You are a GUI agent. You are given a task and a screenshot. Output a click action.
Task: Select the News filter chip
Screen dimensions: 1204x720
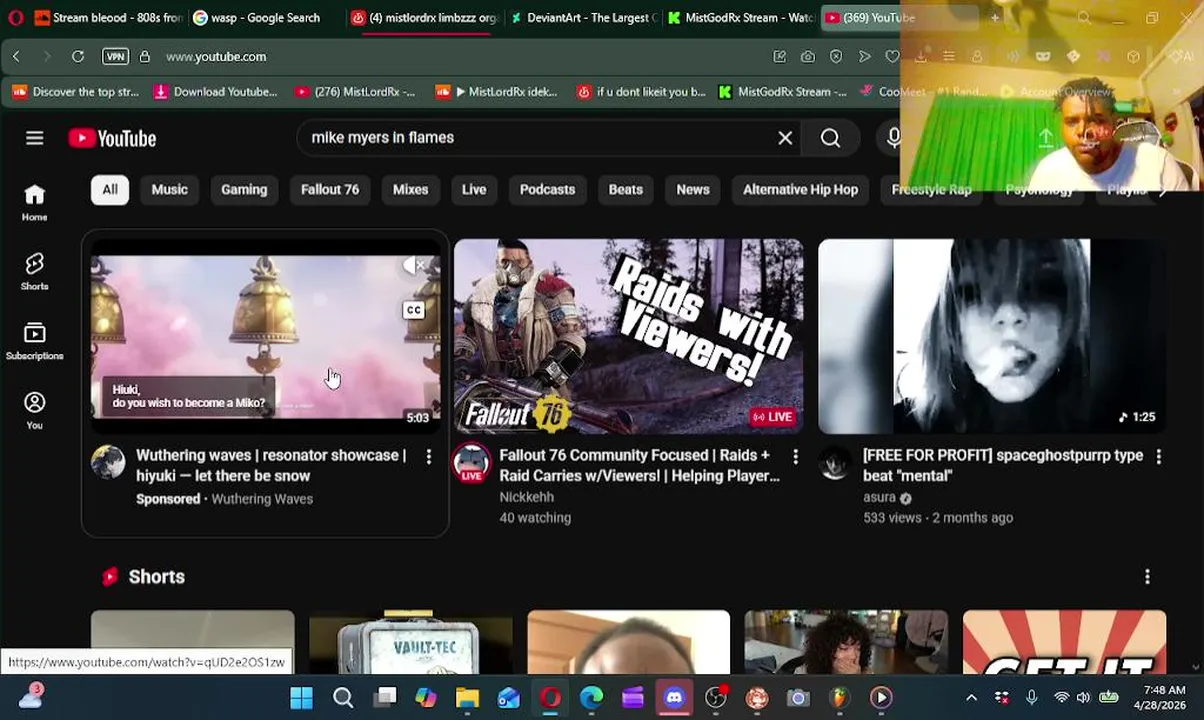pyautogui.click(x=693, y=189)
